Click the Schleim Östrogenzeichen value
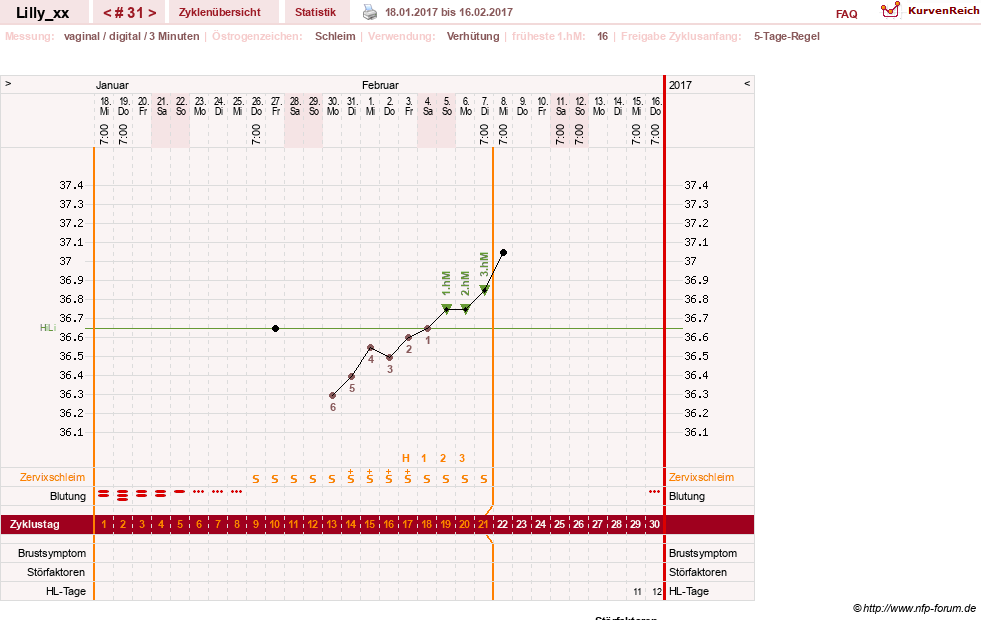 click(335, 36)
